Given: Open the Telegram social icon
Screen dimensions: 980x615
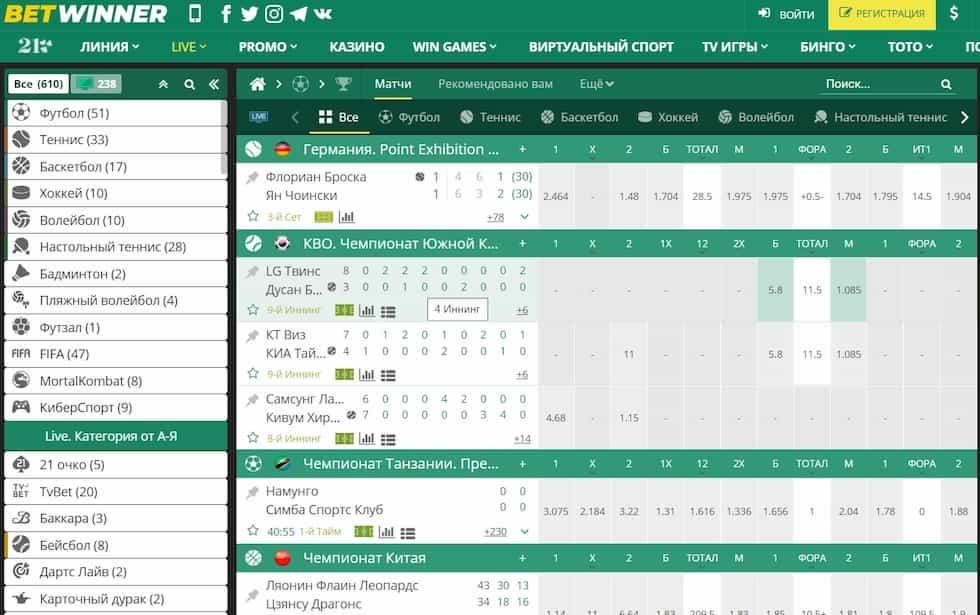Looking at the screenshot, I should click(298, 13).
